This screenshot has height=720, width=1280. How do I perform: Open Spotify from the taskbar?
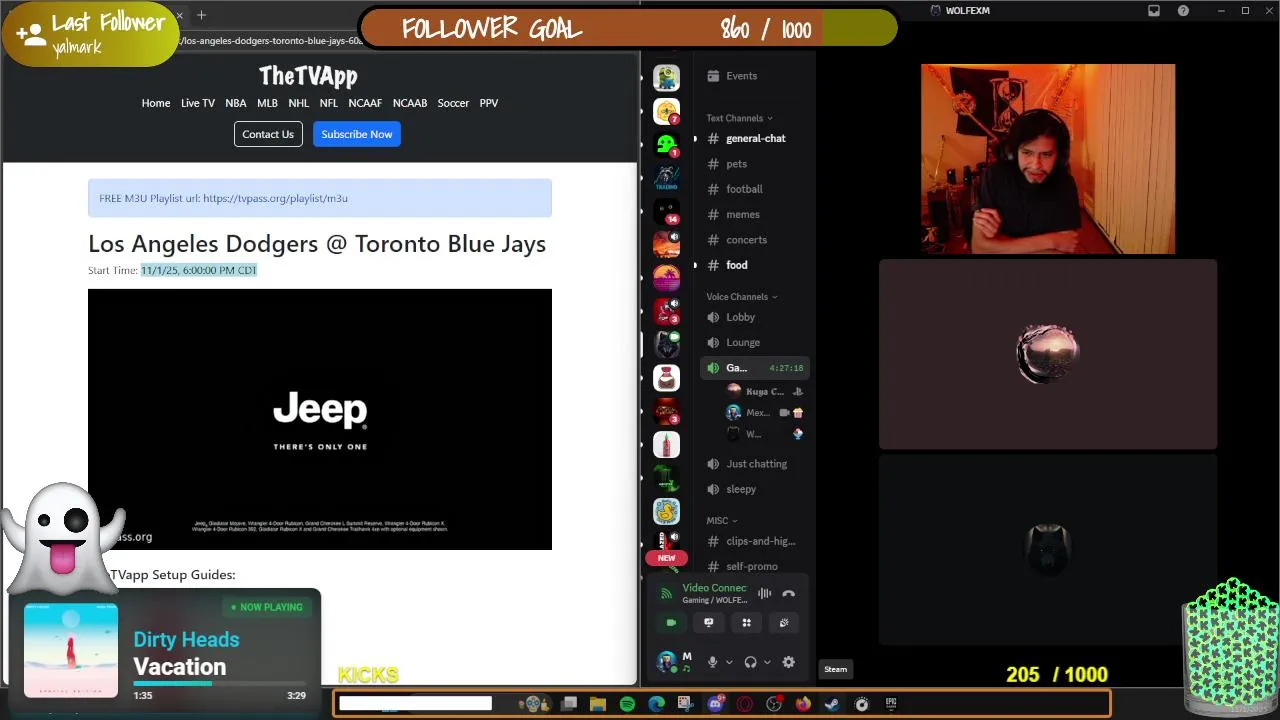[x=627, y=704]
